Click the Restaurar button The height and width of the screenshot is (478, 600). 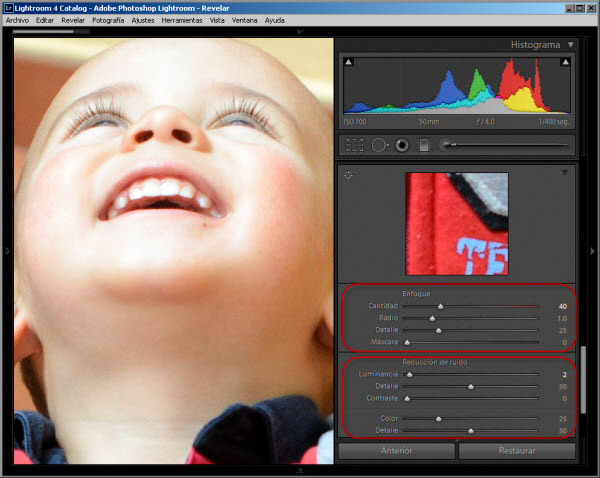(x=517, y=451)
